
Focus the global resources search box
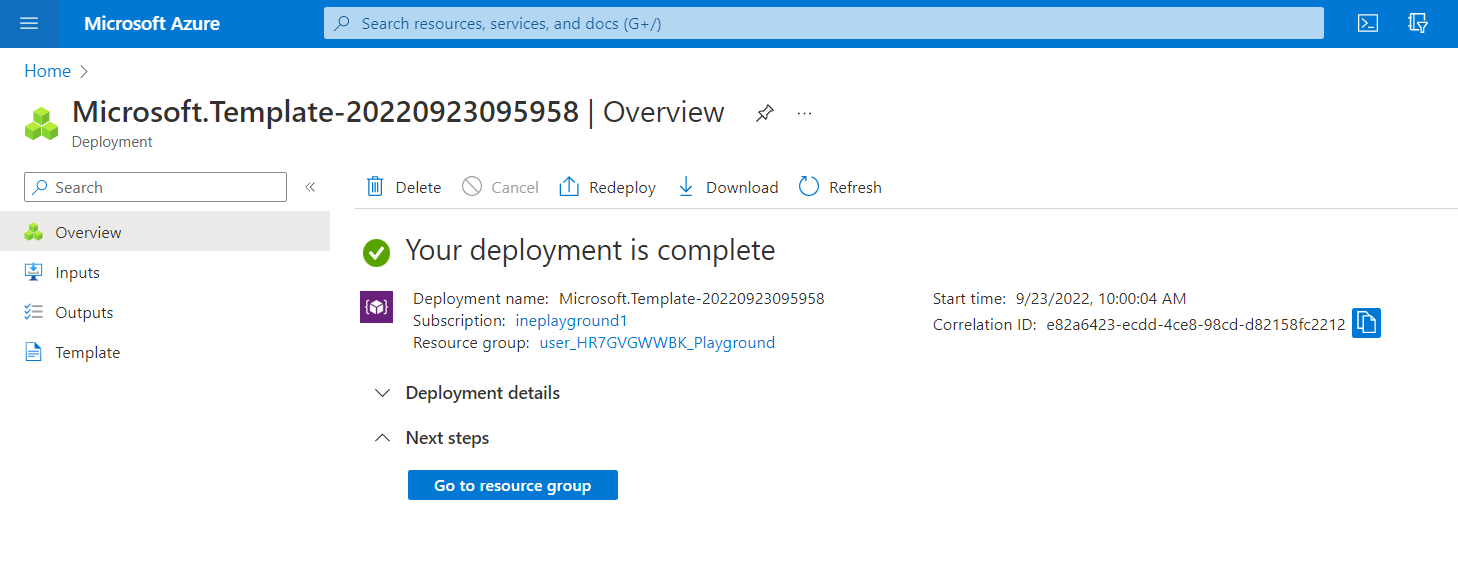[823, 23]
